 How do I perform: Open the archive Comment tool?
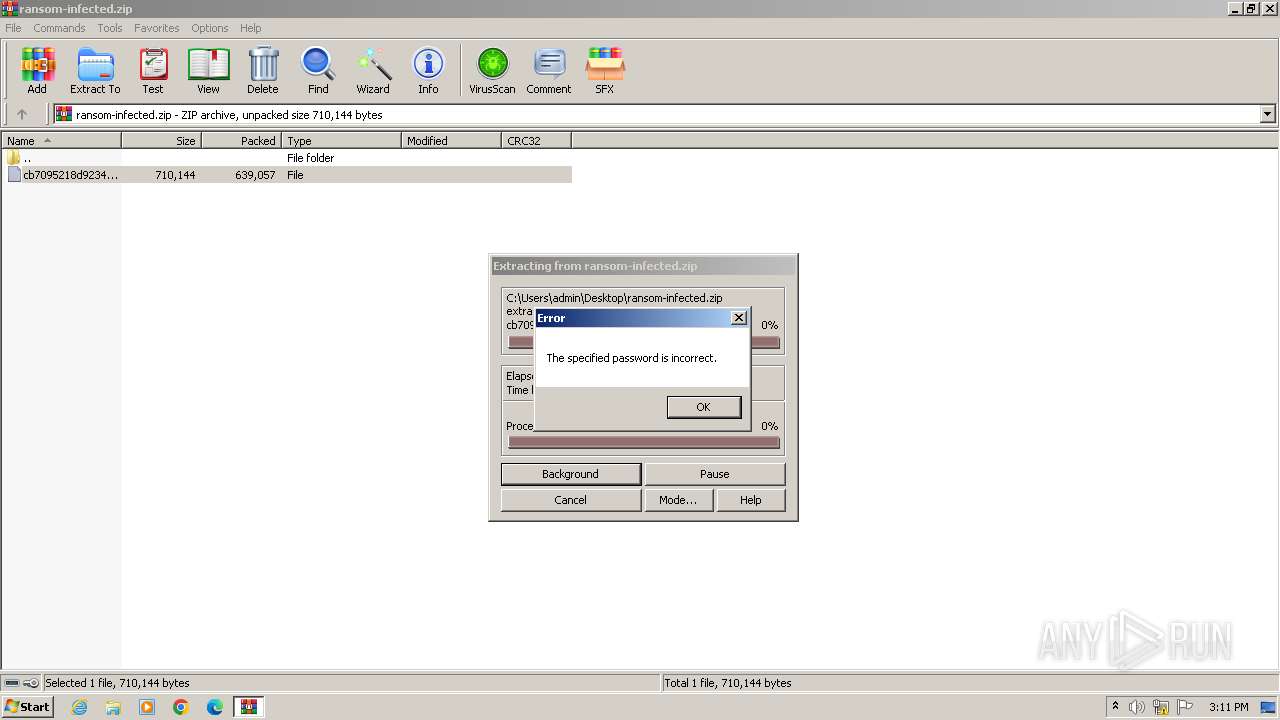pyautogui.click(x=549, y=71)
